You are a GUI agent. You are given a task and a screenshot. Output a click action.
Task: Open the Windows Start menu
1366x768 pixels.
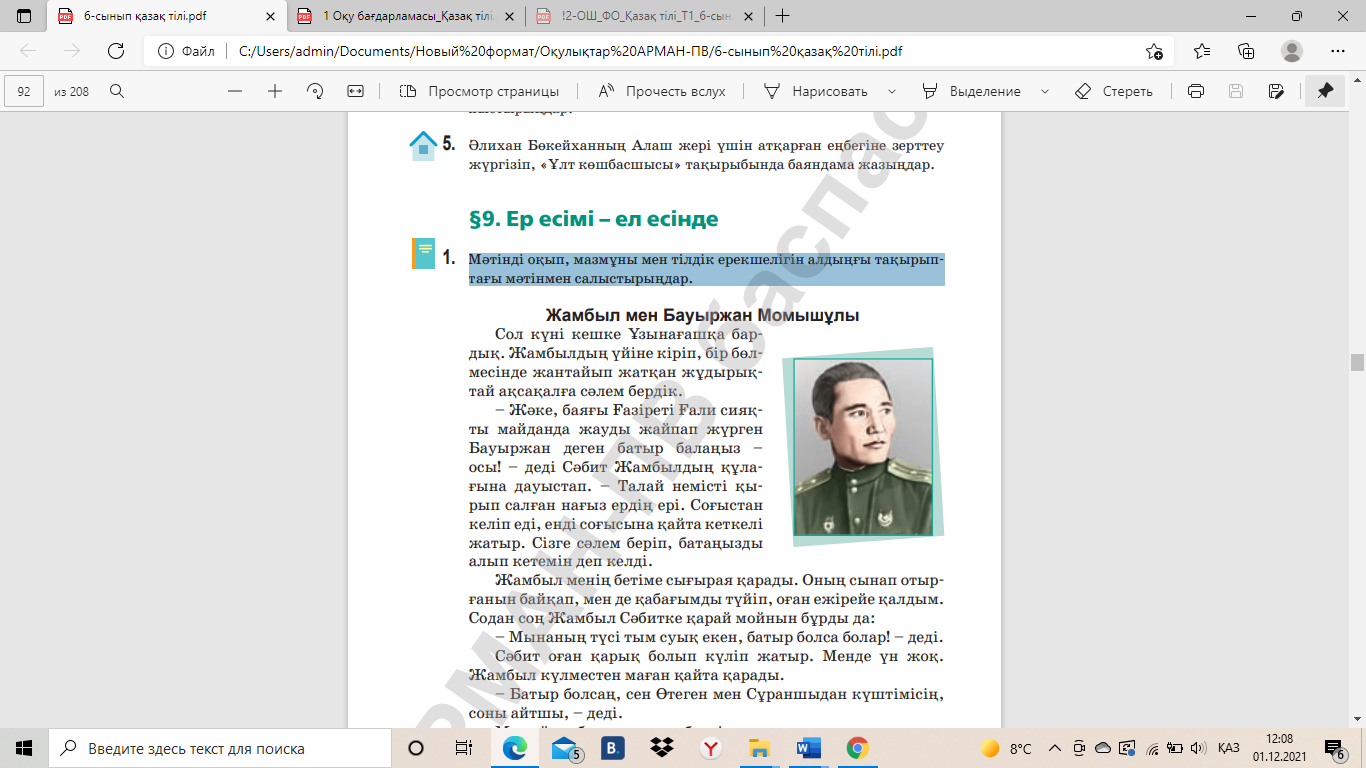click(24, 748)
